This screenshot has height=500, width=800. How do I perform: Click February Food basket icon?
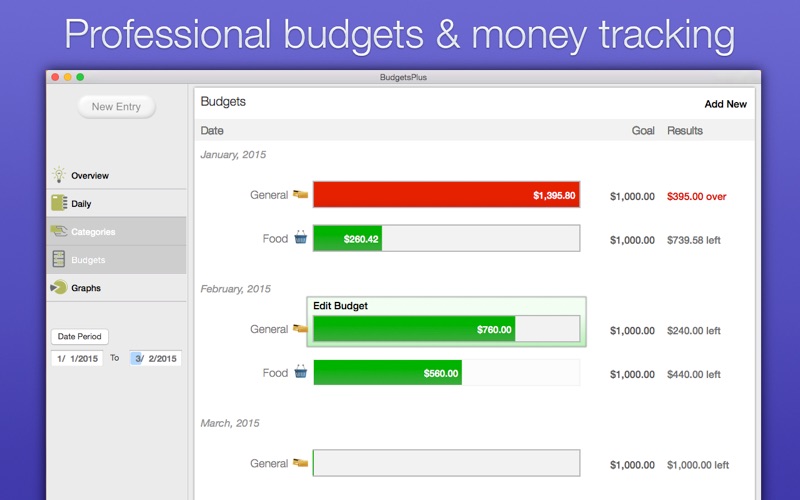coord(301,371)
